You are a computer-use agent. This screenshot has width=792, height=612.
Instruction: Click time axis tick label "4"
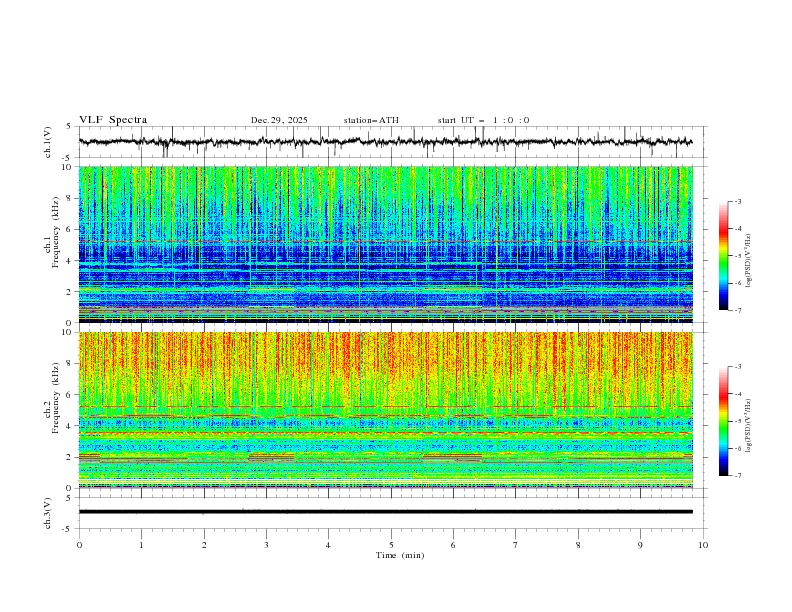pos(328,545)
